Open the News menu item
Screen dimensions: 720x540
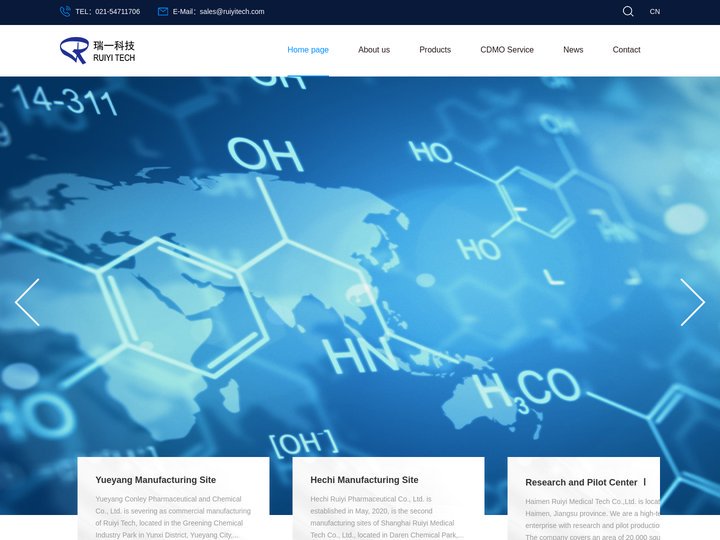click(573, 50)
